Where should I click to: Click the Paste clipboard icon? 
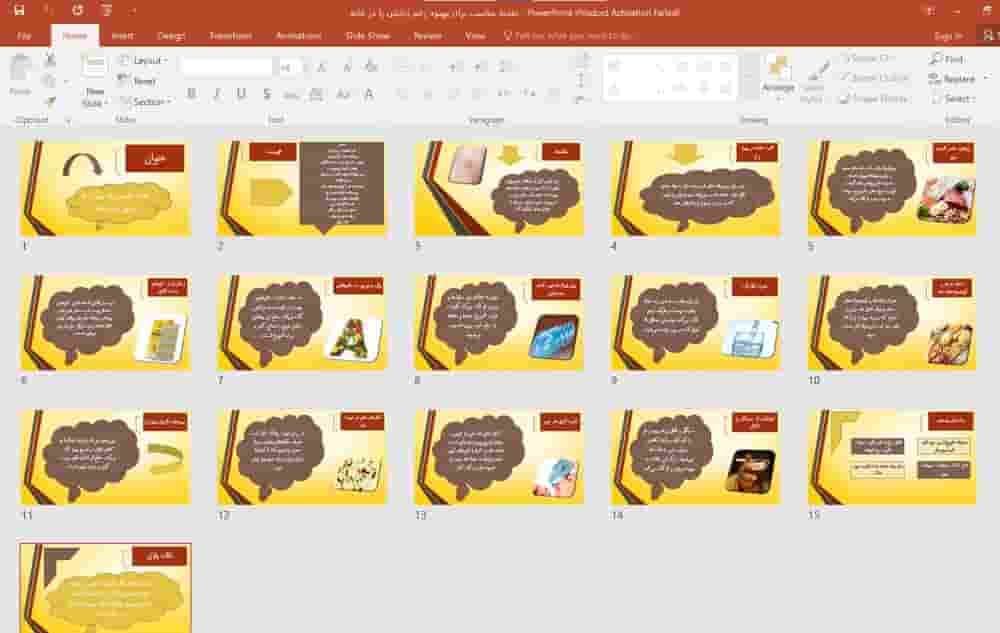tap(20, 75)
